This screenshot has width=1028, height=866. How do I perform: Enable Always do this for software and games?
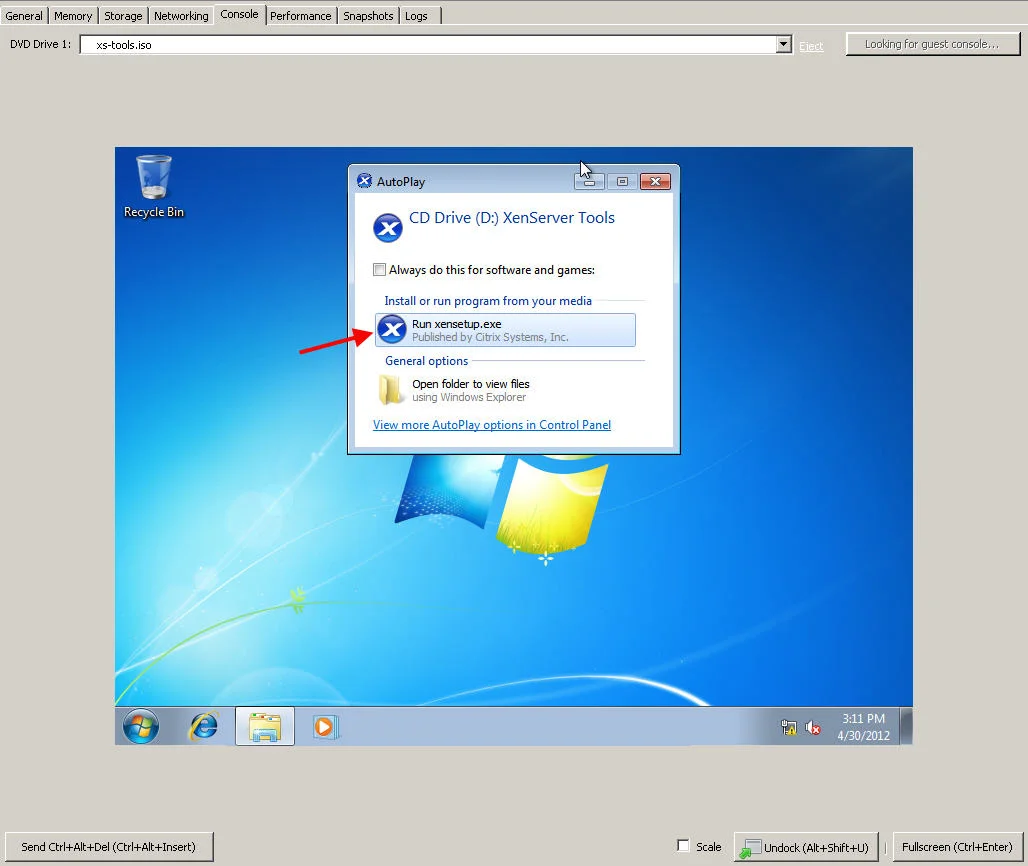click(379, 269)
